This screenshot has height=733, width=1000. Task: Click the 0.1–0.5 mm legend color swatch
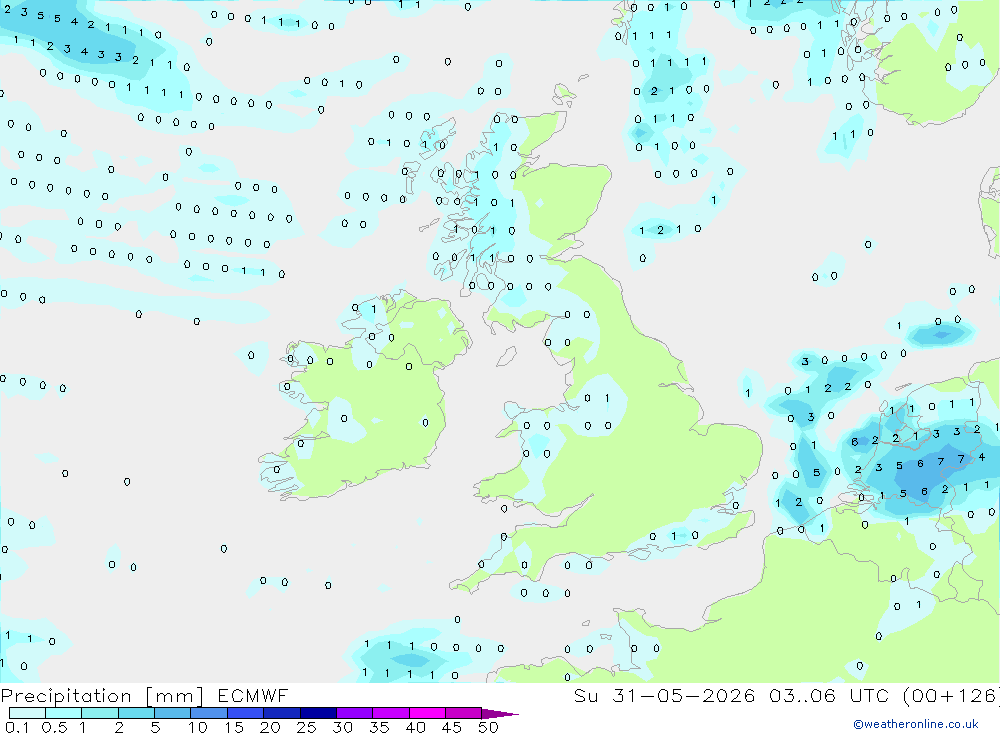coord(27,713)
